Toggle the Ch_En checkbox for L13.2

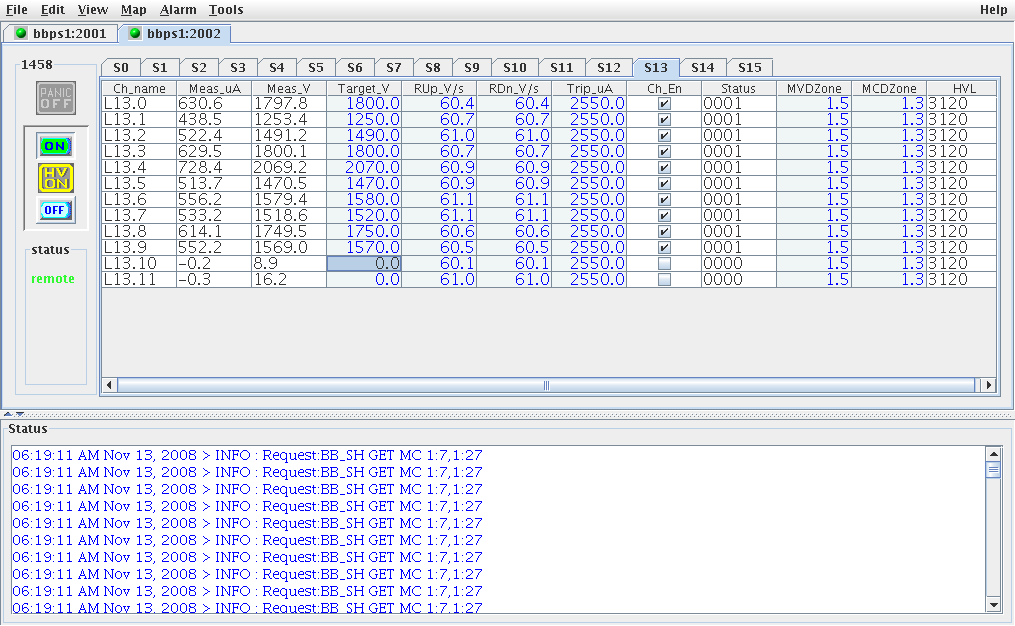pos(664,136)
